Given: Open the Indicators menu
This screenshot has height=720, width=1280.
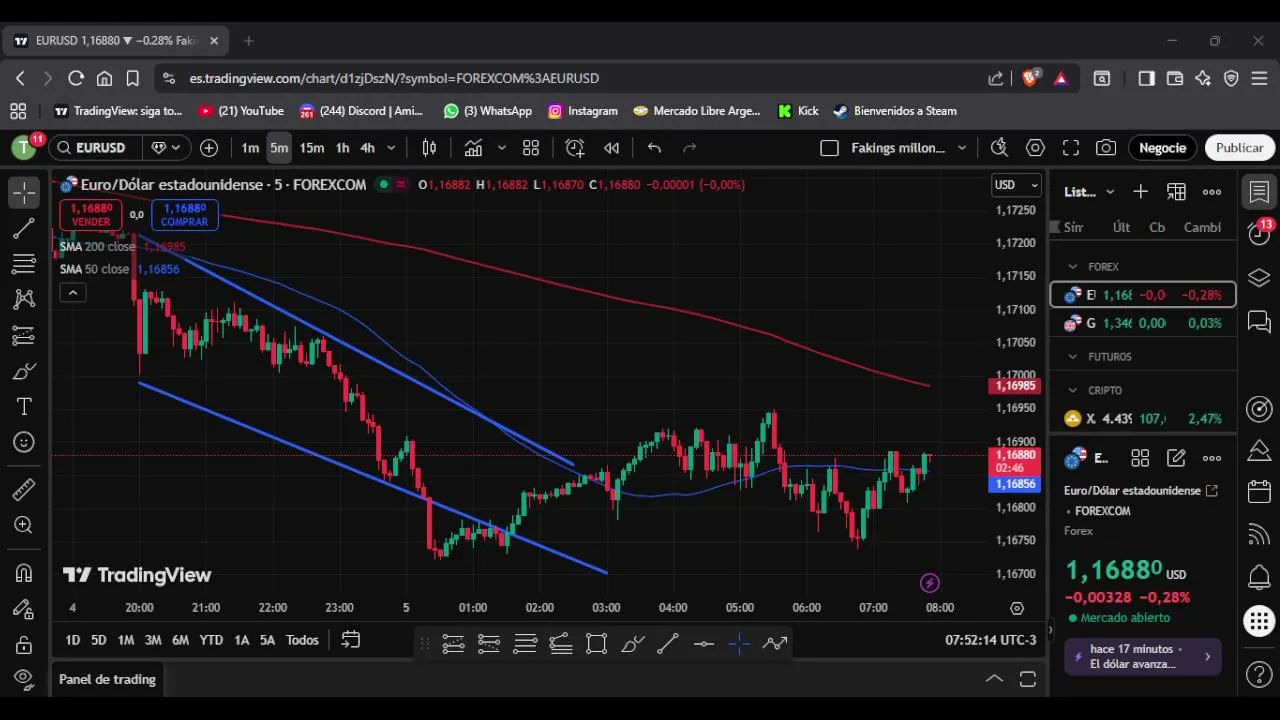Looking at the screenshot, I should (473, 148).
